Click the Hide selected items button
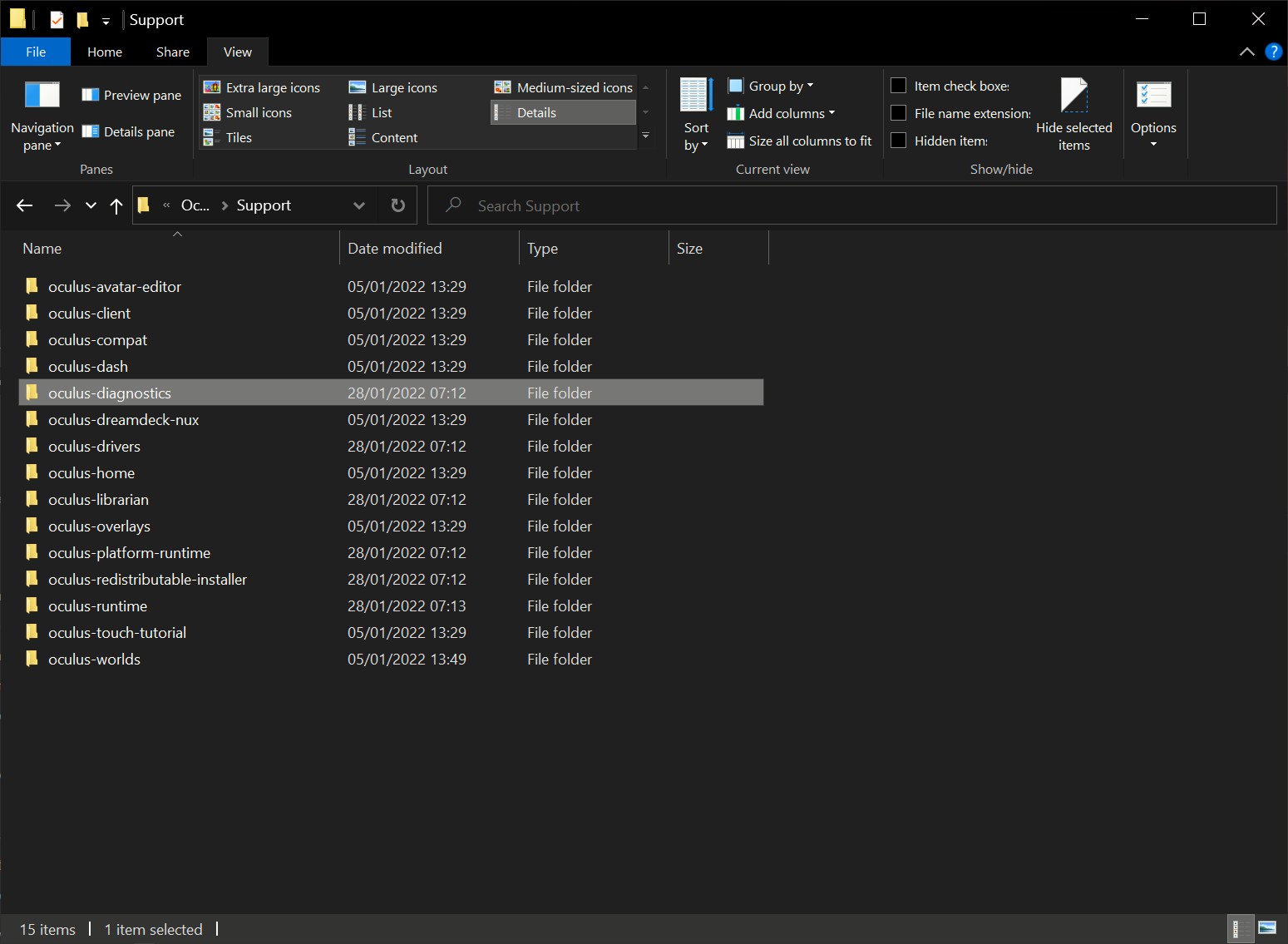Viewport: 1288px width, 944px height. 1073,114
